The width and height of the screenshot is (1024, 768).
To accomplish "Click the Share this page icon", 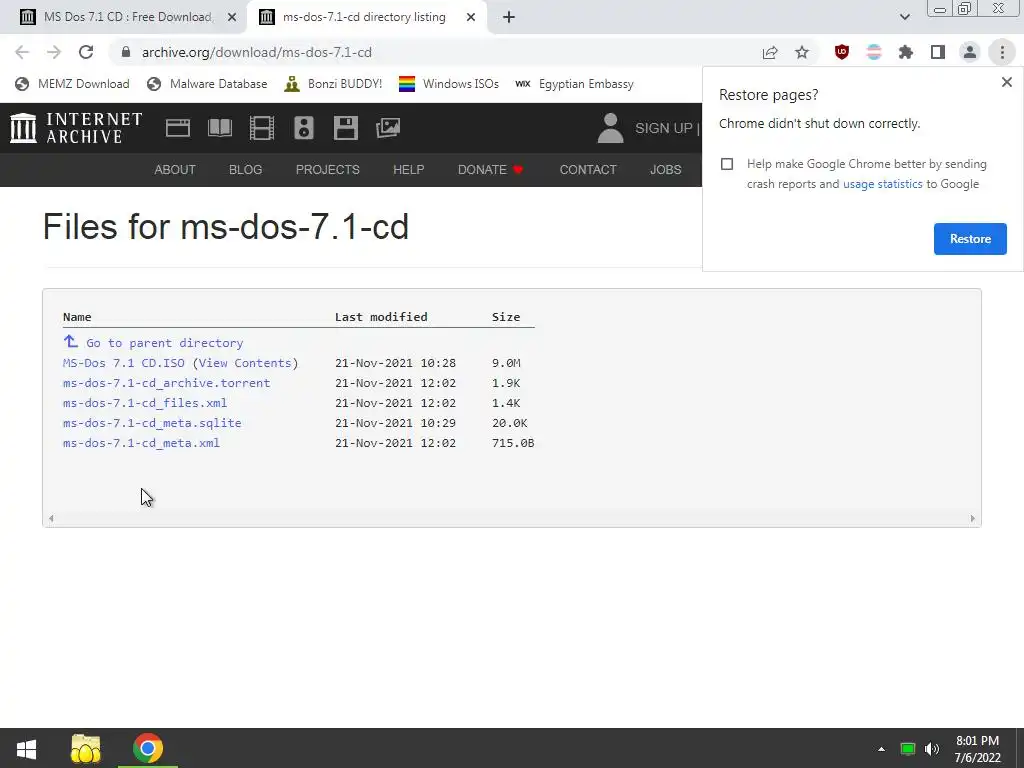I will (x=771, y=52).
